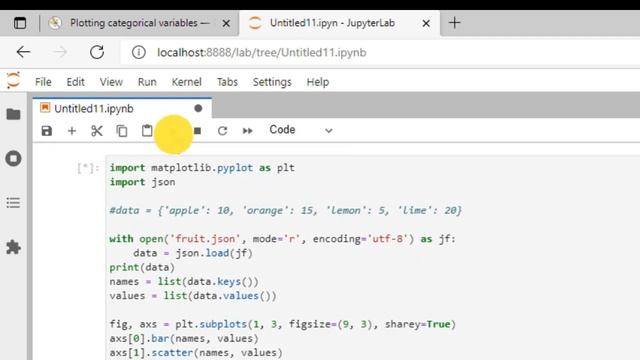Copy the selected cell

coord(122,131)
